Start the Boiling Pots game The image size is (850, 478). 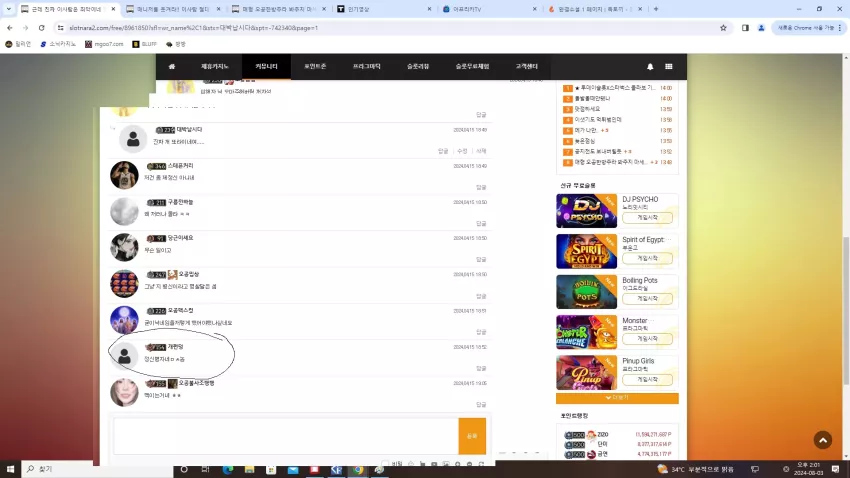coord(647,298)
